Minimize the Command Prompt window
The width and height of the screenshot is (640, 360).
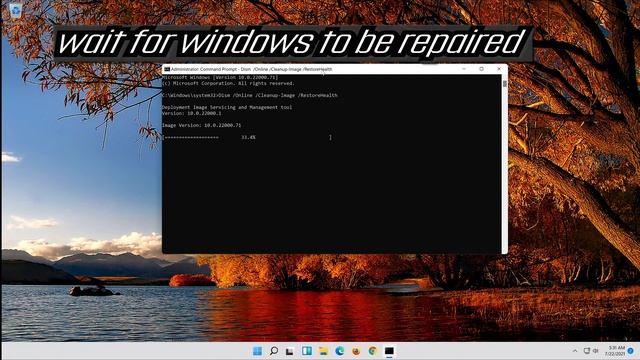coord(464,69)
